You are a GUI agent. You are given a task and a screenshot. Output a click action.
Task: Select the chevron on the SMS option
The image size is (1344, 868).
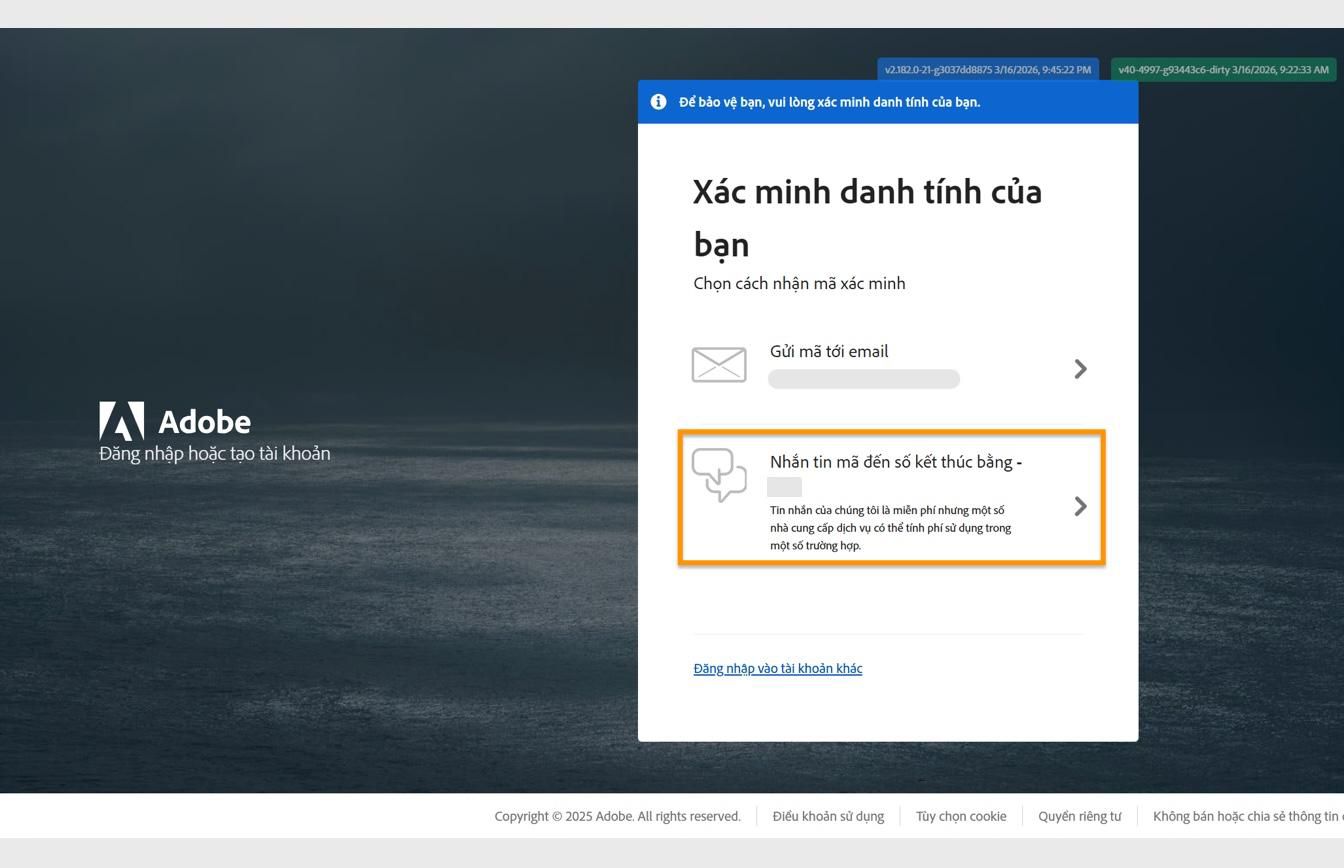click(1080, 506)
